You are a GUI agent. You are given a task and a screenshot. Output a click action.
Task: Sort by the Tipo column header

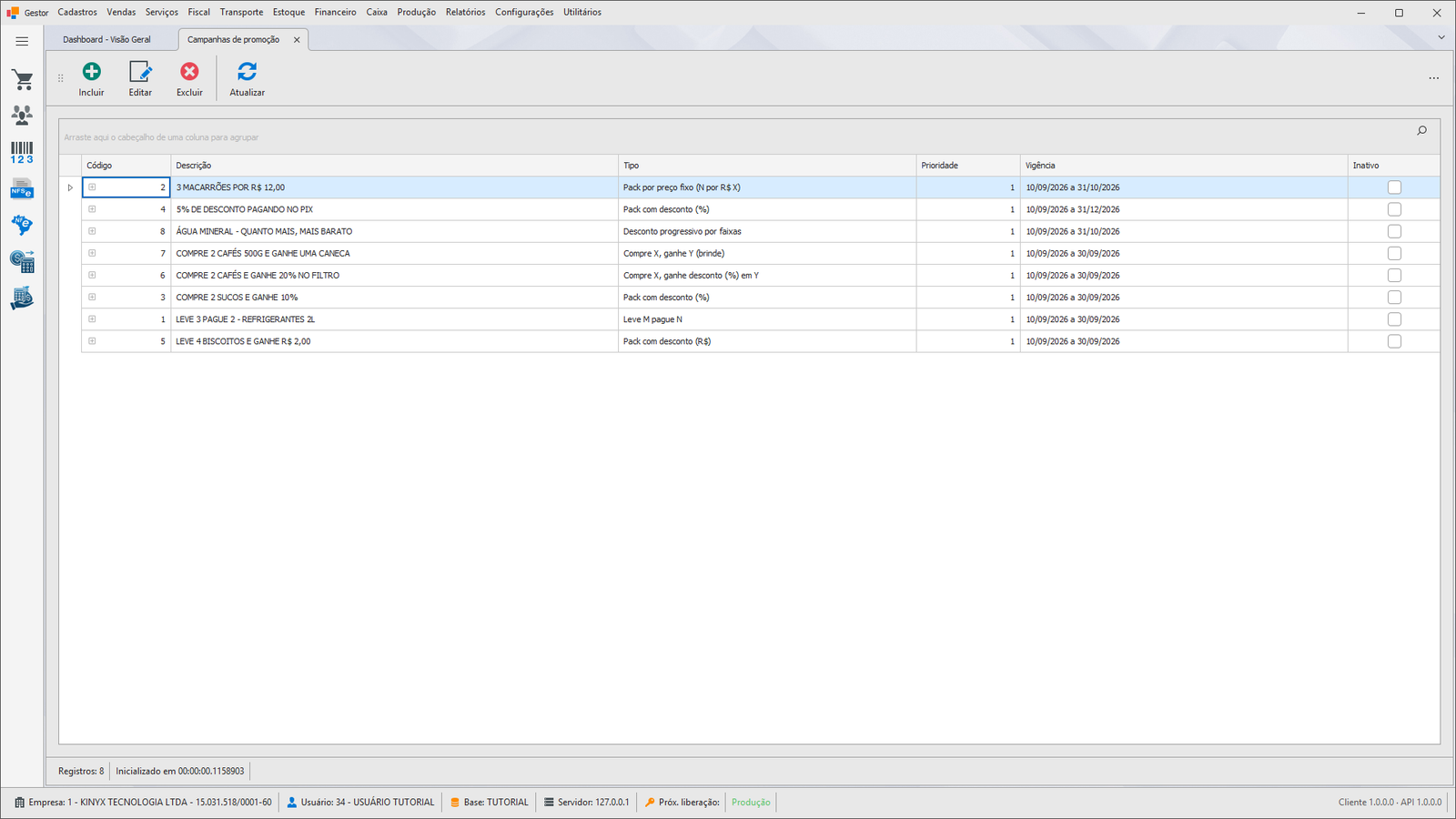[766, 166]
